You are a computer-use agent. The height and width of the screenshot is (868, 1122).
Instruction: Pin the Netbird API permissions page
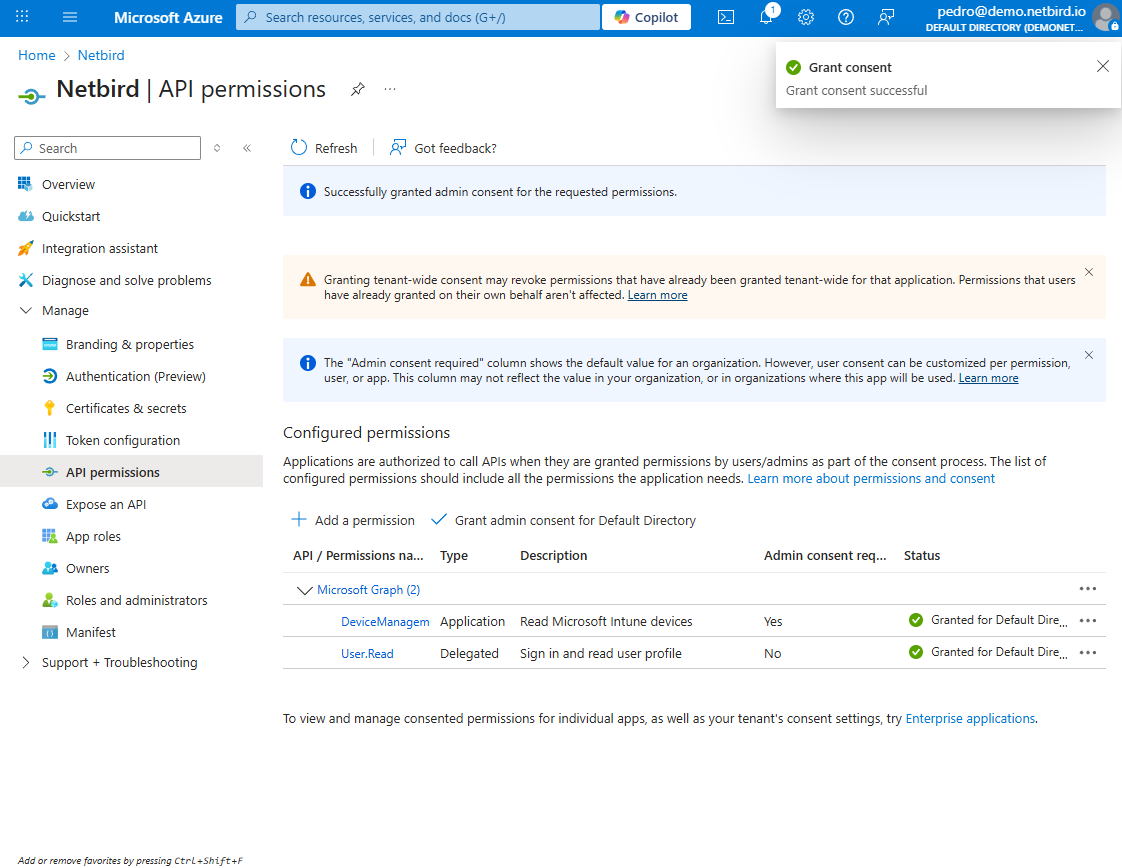point(358,89)
